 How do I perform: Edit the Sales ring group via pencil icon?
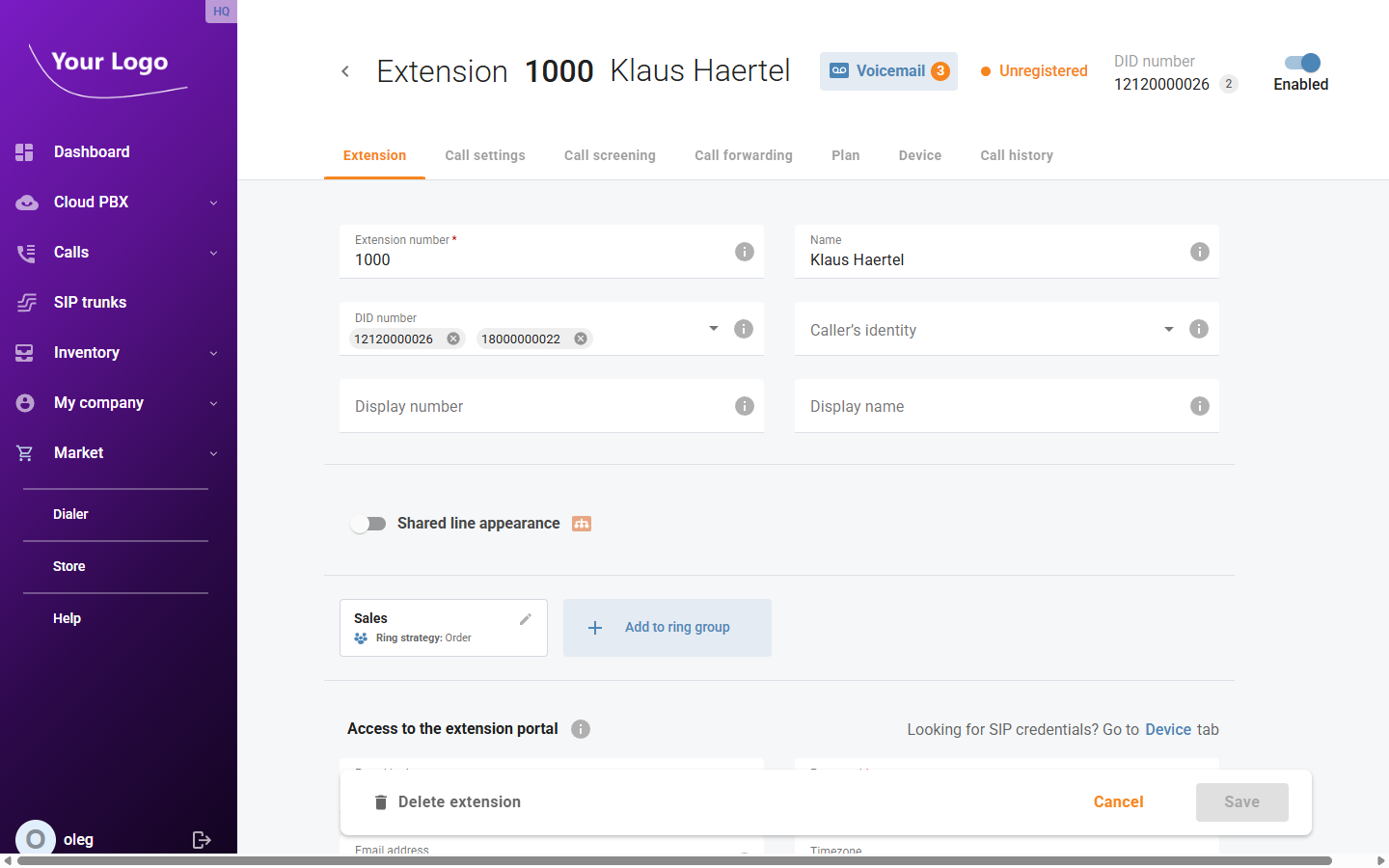click(x=526, y=618)
